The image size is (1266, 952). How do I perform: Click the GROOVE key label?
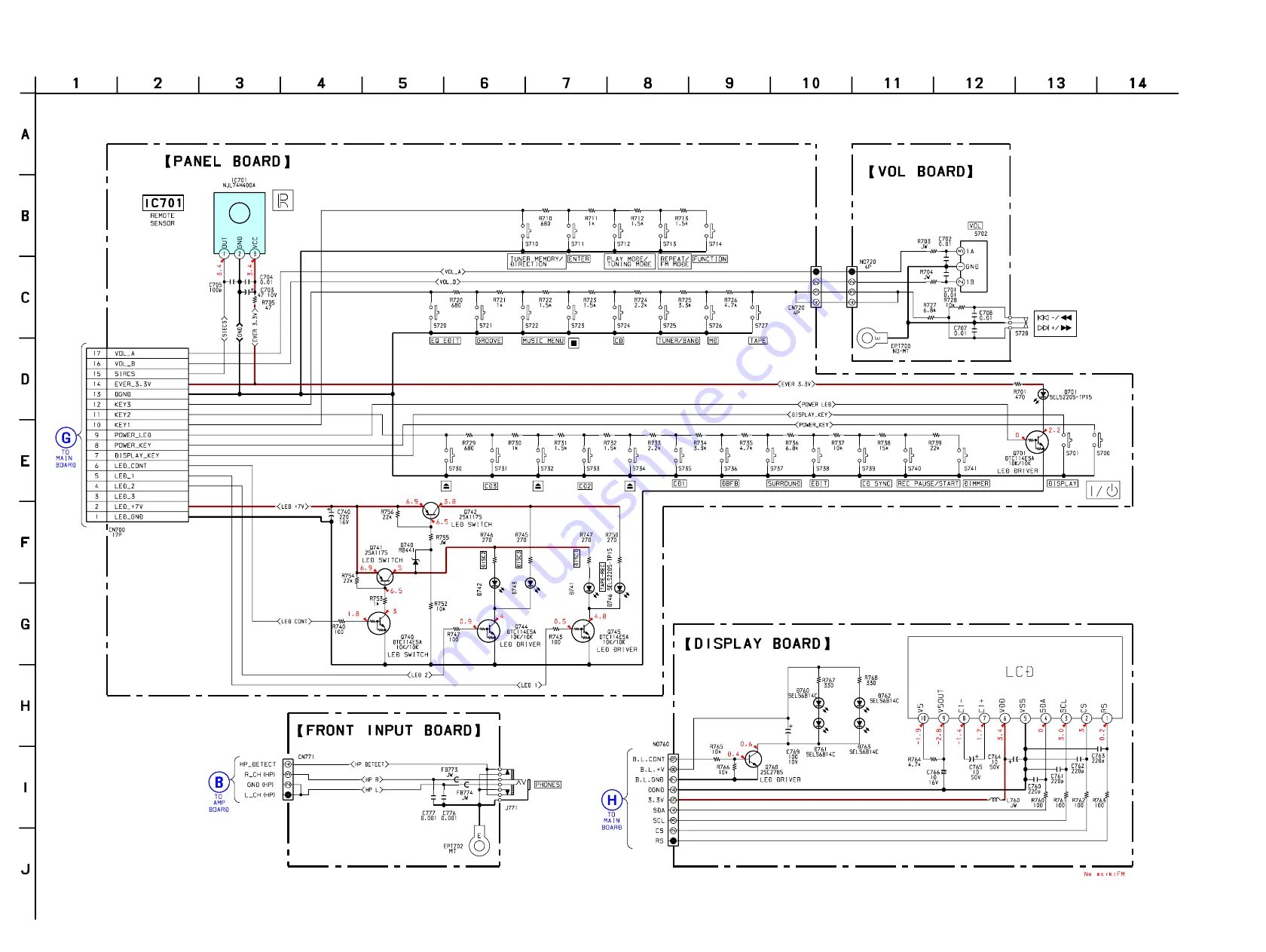pos(489,341)
